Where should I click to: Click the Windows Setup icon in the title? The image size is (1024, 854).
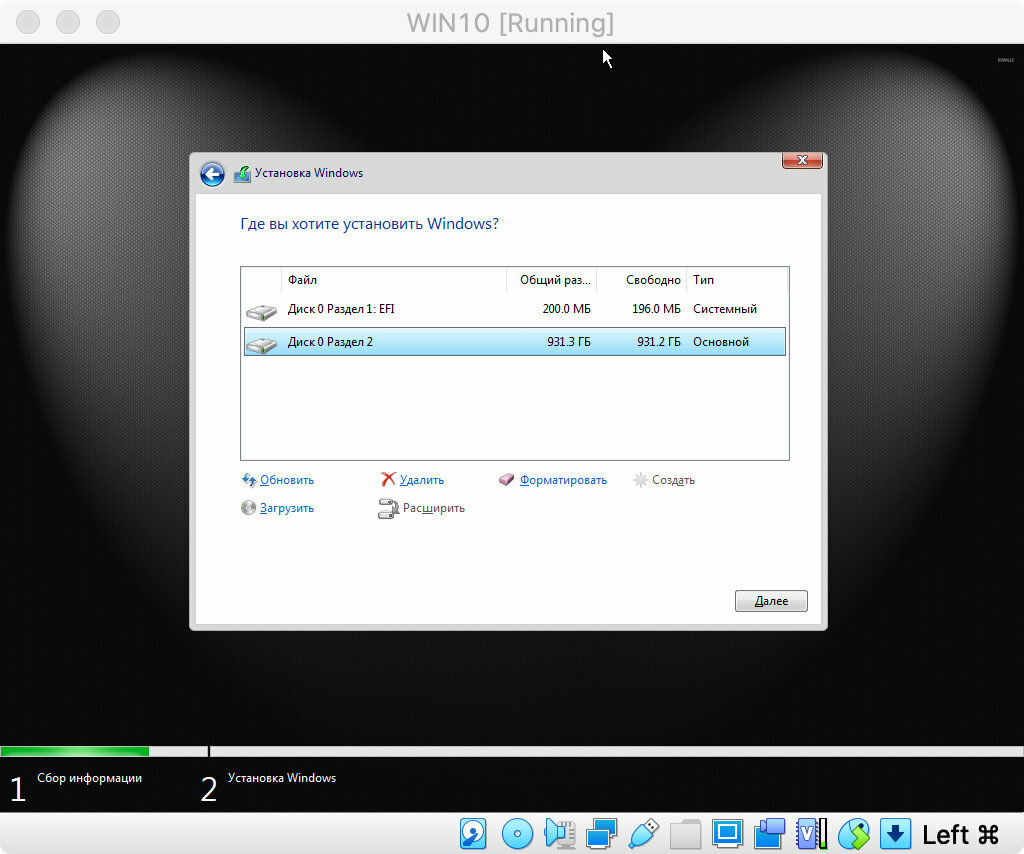tap(242, 174)
